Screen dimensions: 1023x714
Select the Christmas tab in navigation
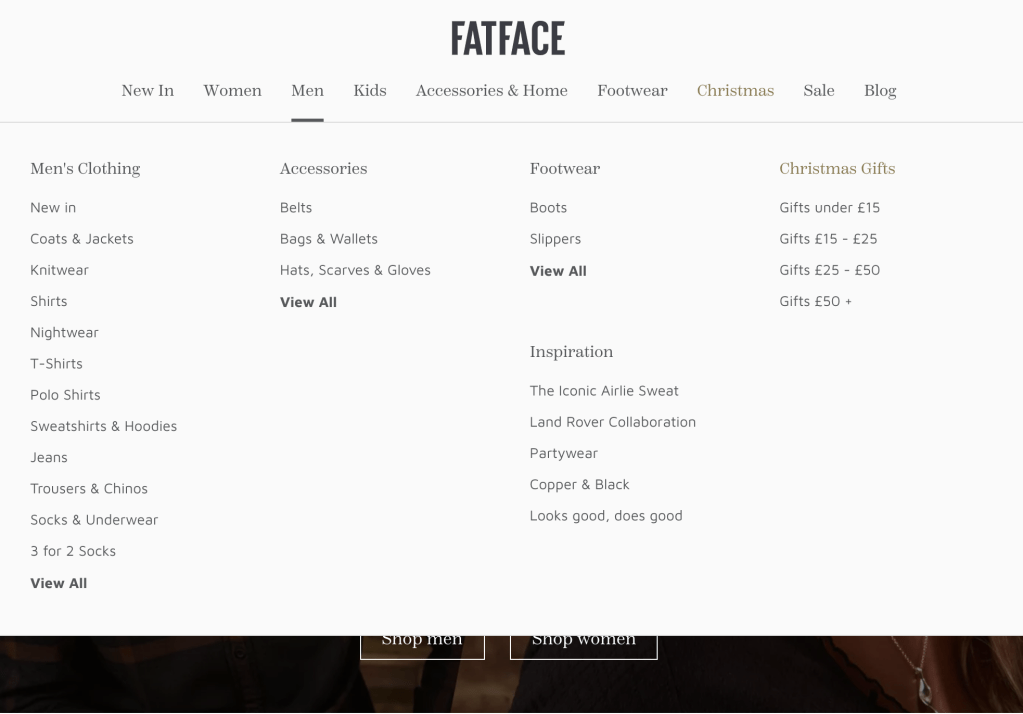pos(735,91)
